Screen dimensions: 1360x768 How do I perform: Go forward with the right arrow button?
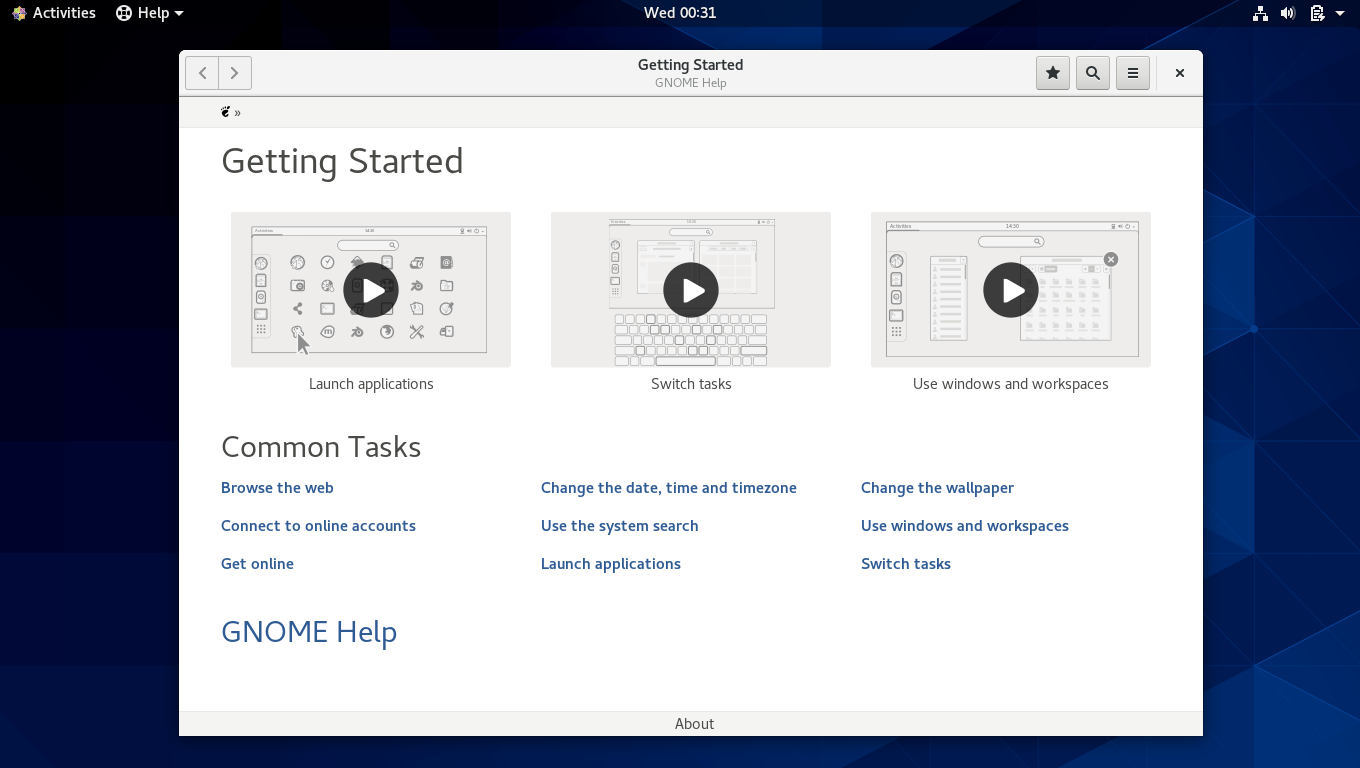click(x=235, y=73)
